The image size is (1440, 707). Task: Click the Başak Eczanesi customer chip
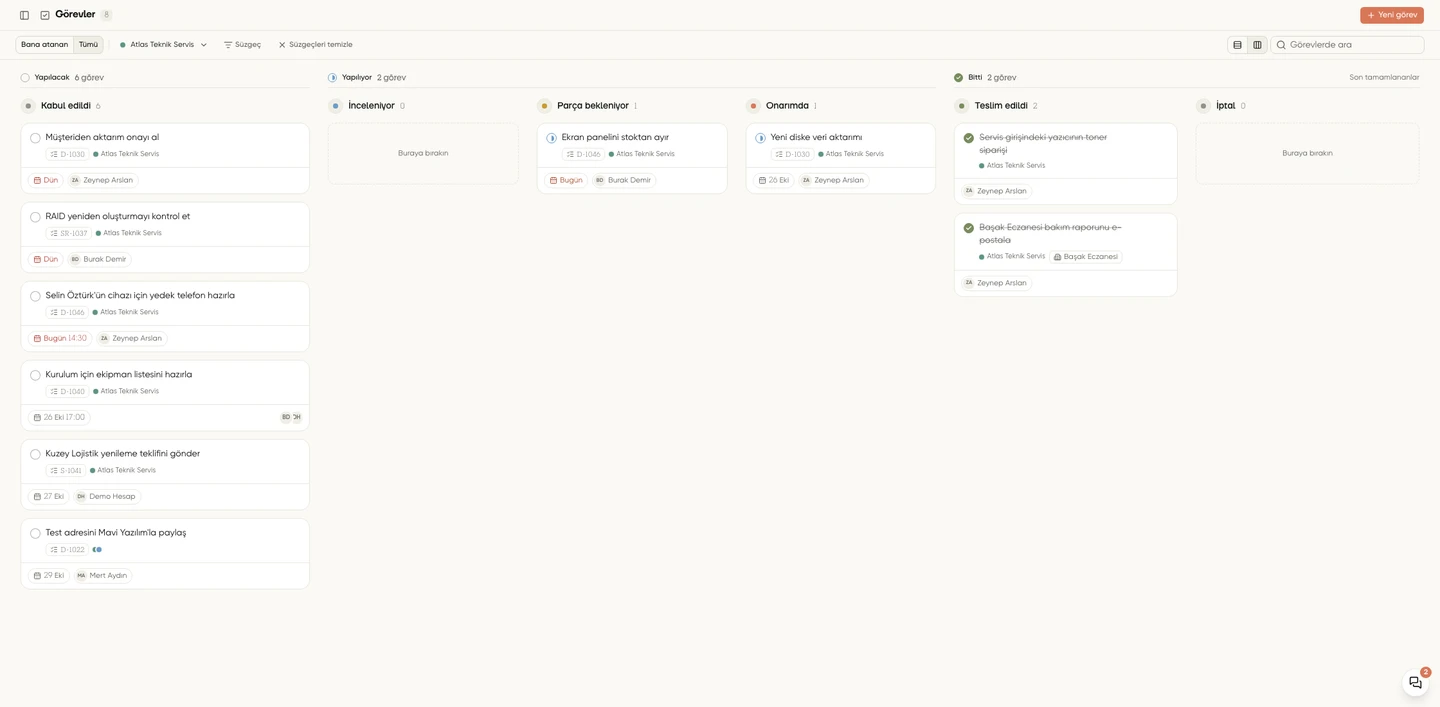pyautogui.click(x=1085, y=257)
